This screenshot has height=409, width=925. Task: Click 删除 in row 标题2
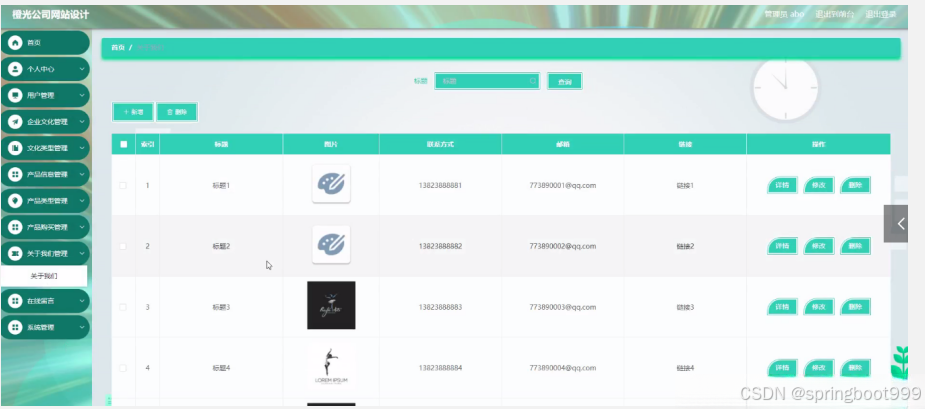coord(855,246)
